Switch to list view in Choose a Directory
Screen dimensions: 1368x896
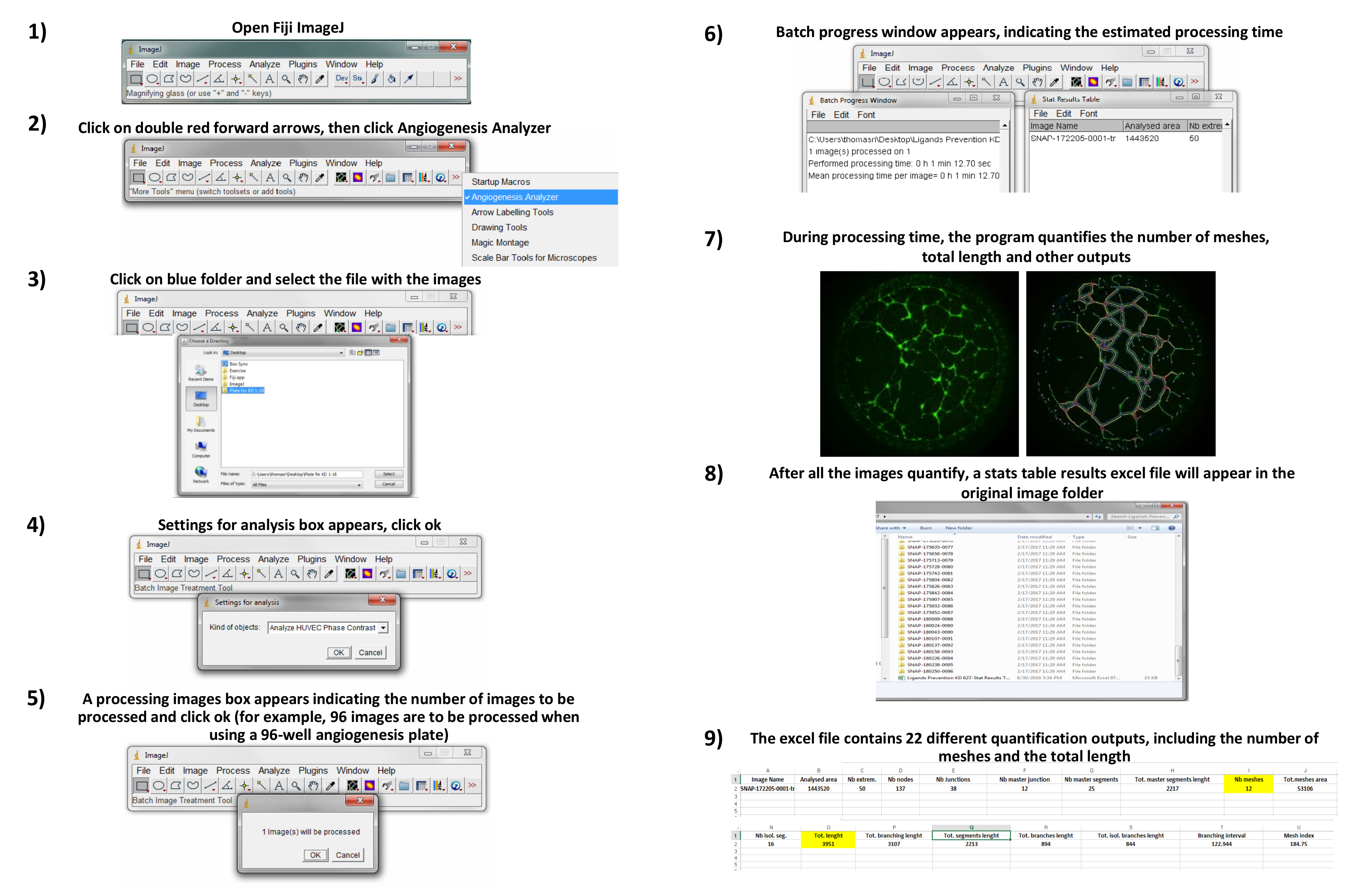coord(368,353)
